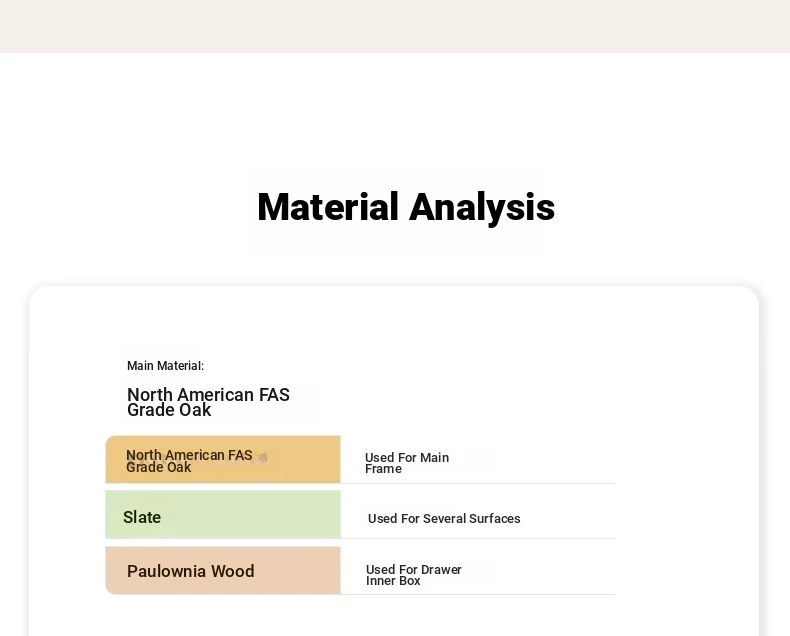Image resolution: width=790 pixels, height=636 pixels.
Task: Click 'Inner Box' in the Paulownia description
Action: (x=393, y=581)
